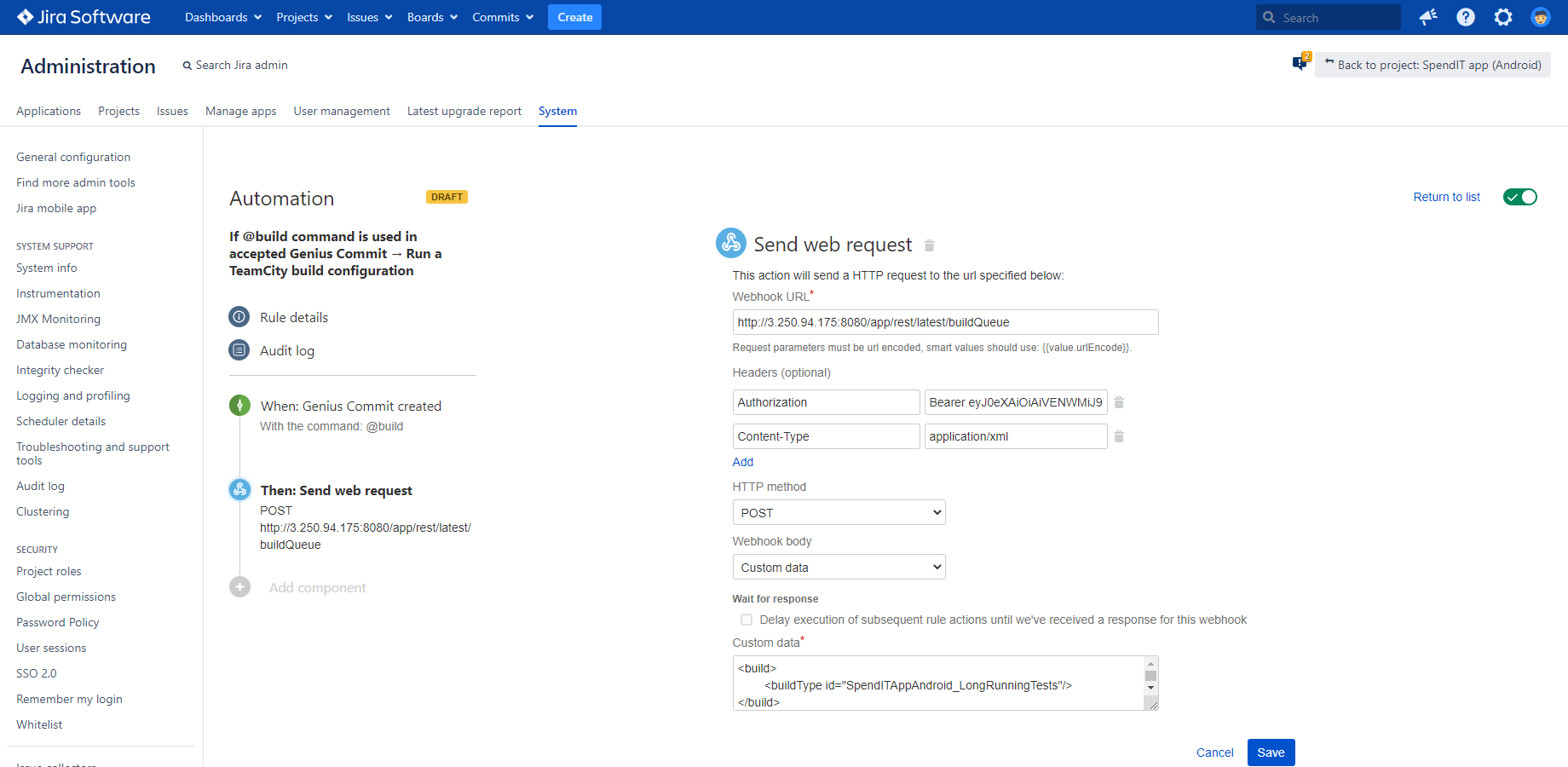Open the Webhook body Custom data dropdown
Screen dimensions: 1568x767
[839, 567]
